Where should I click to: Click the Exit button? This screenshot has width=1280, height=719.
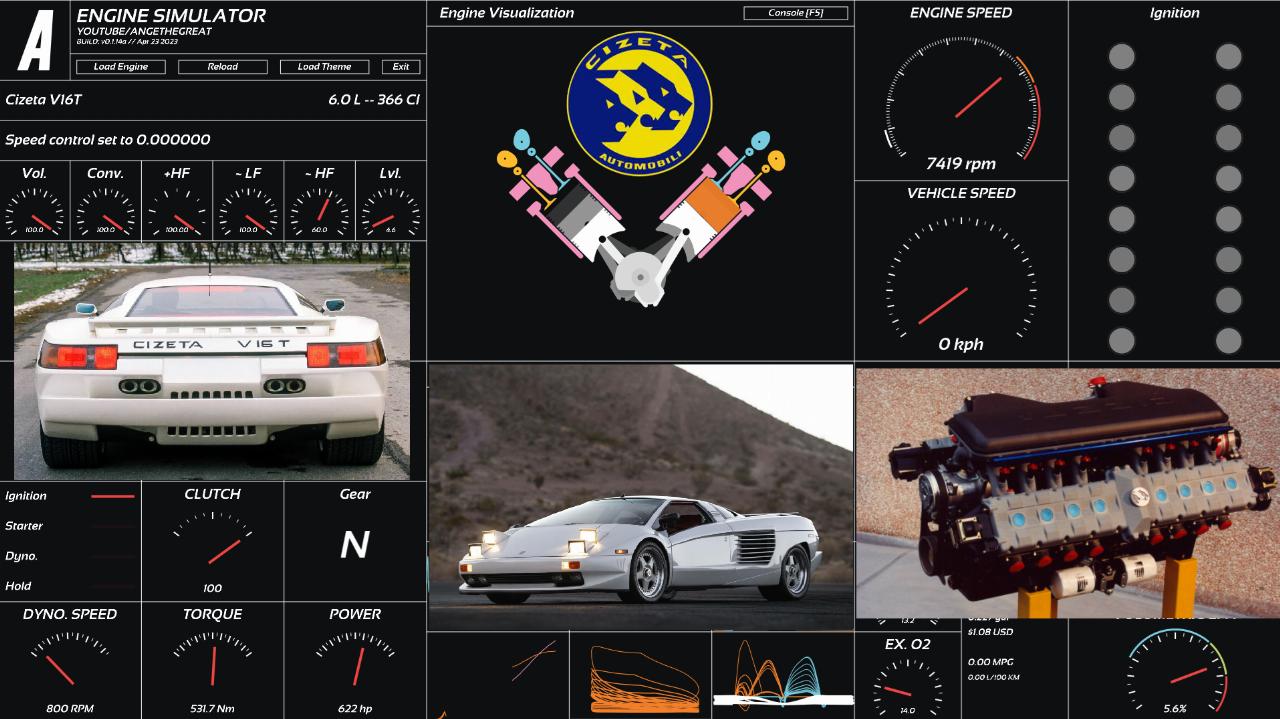(401, 67)
